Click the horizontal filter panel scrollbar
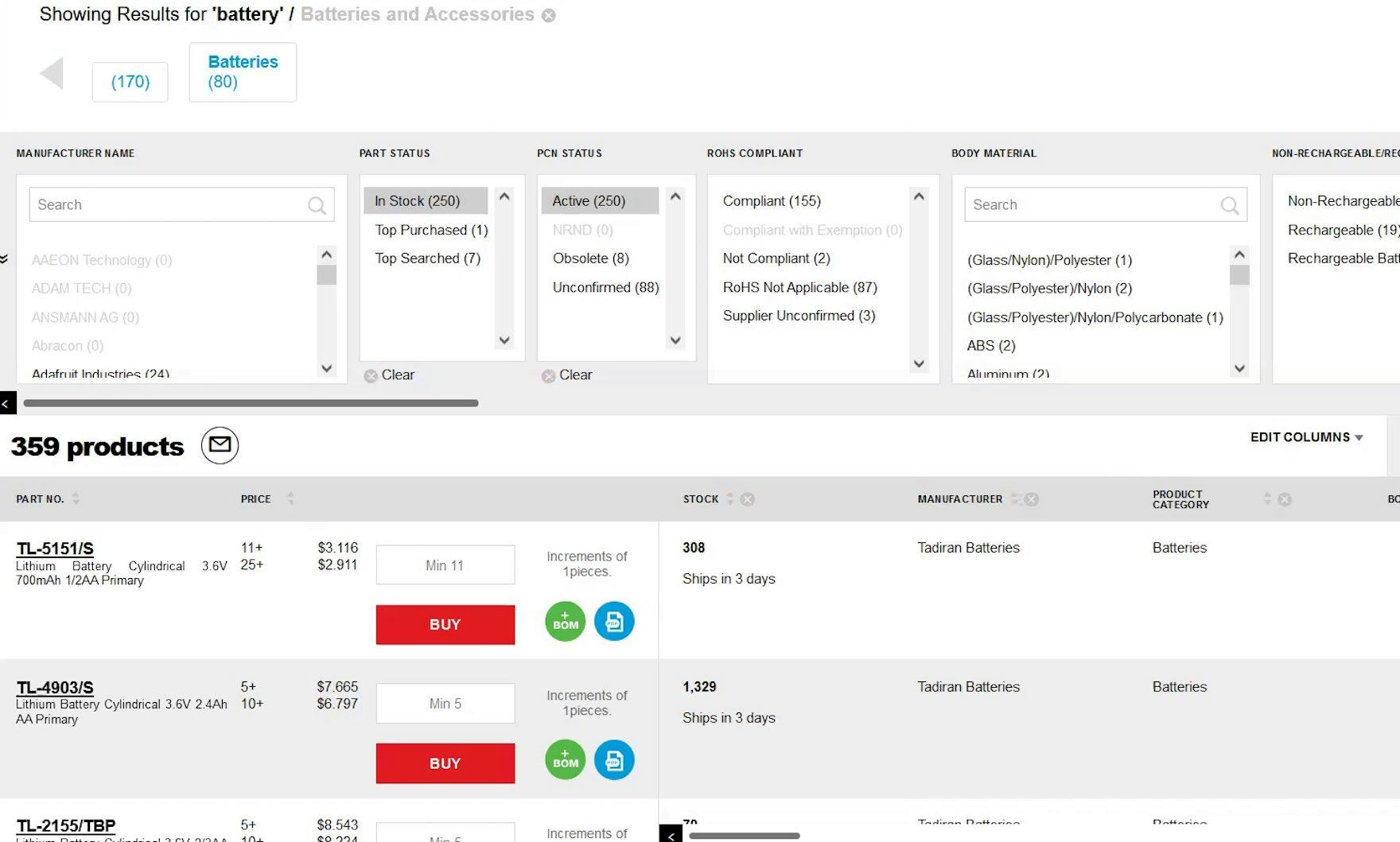Image resolution: width=1400 pixels, height=842 pixels. 251,403
